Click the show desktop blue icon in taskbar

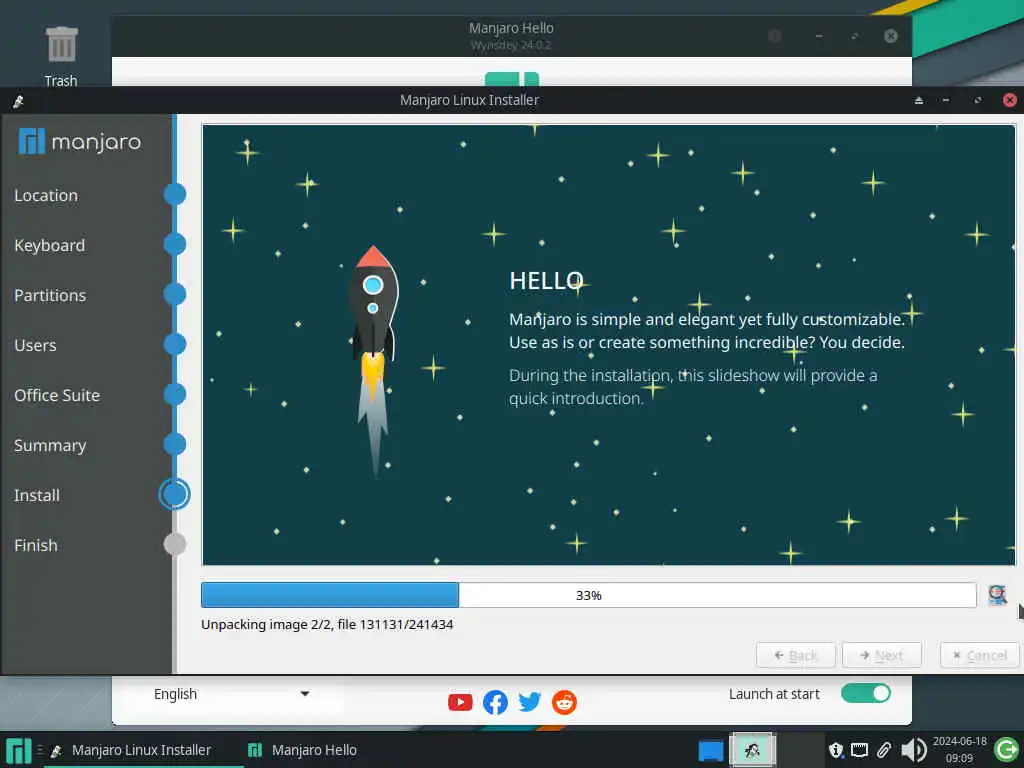(711, 750)
